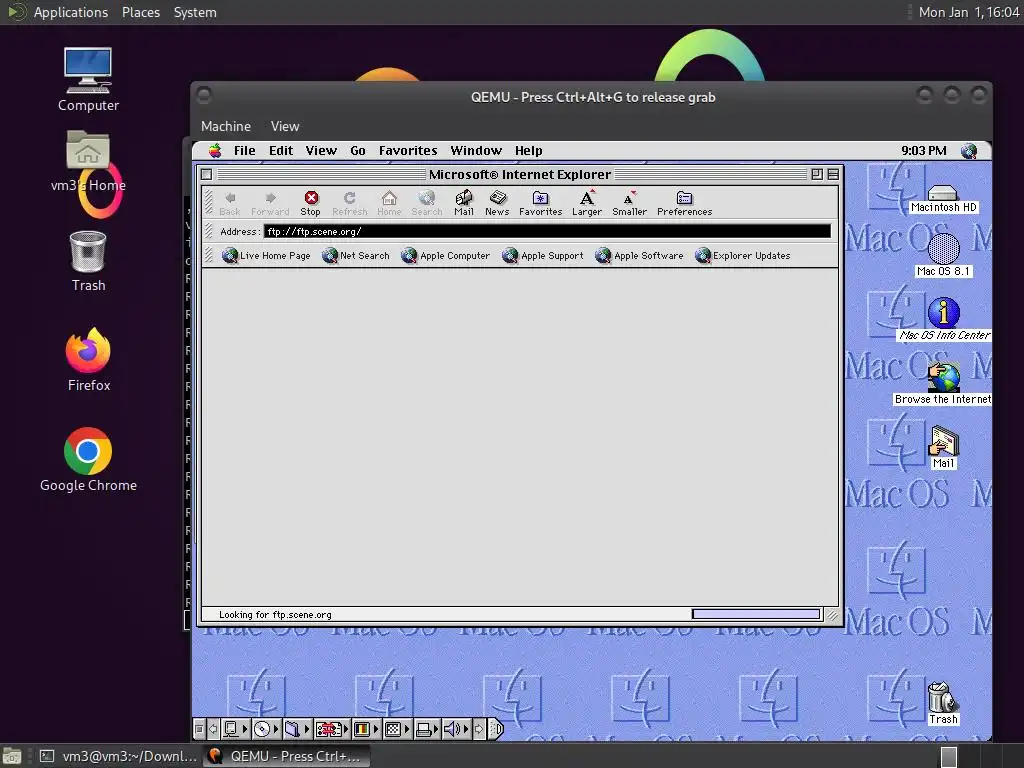Image resolution: width=1024 pixels, height=768 pixels.
Task: Select the Macintosh HD desktop icon
Action: [x=943, y=199]
